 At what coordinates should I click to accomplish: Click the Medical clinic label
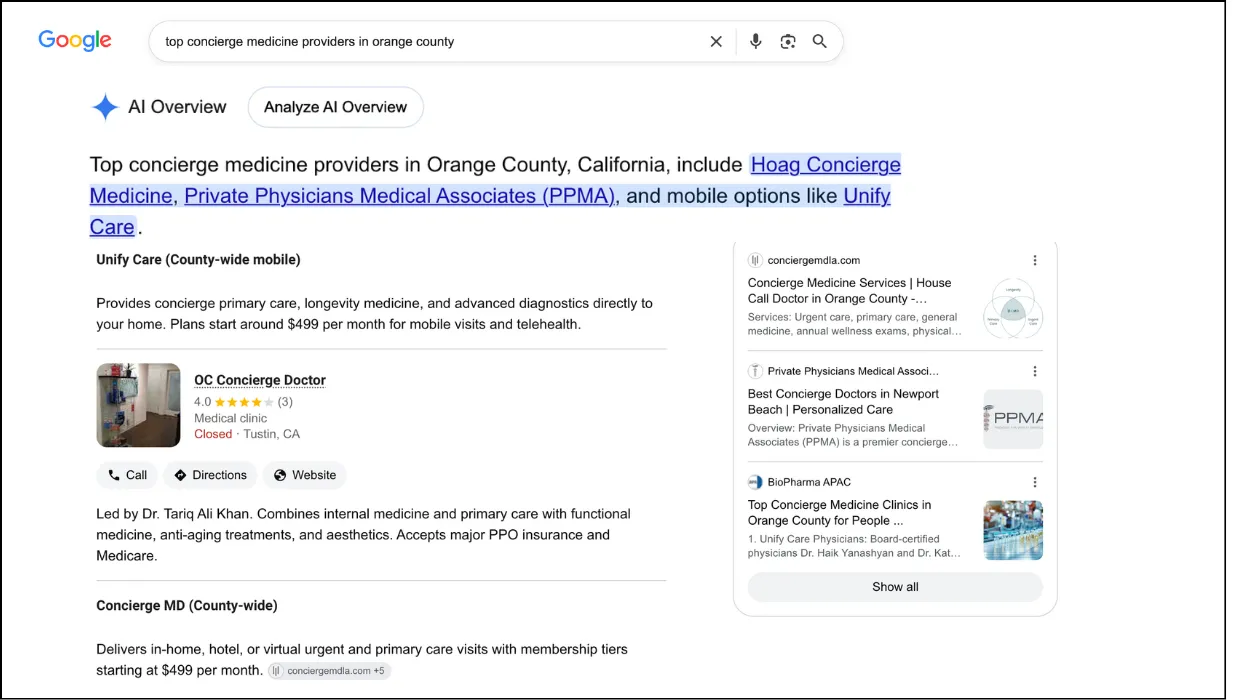pyautogui.click(x=231, y=418)
